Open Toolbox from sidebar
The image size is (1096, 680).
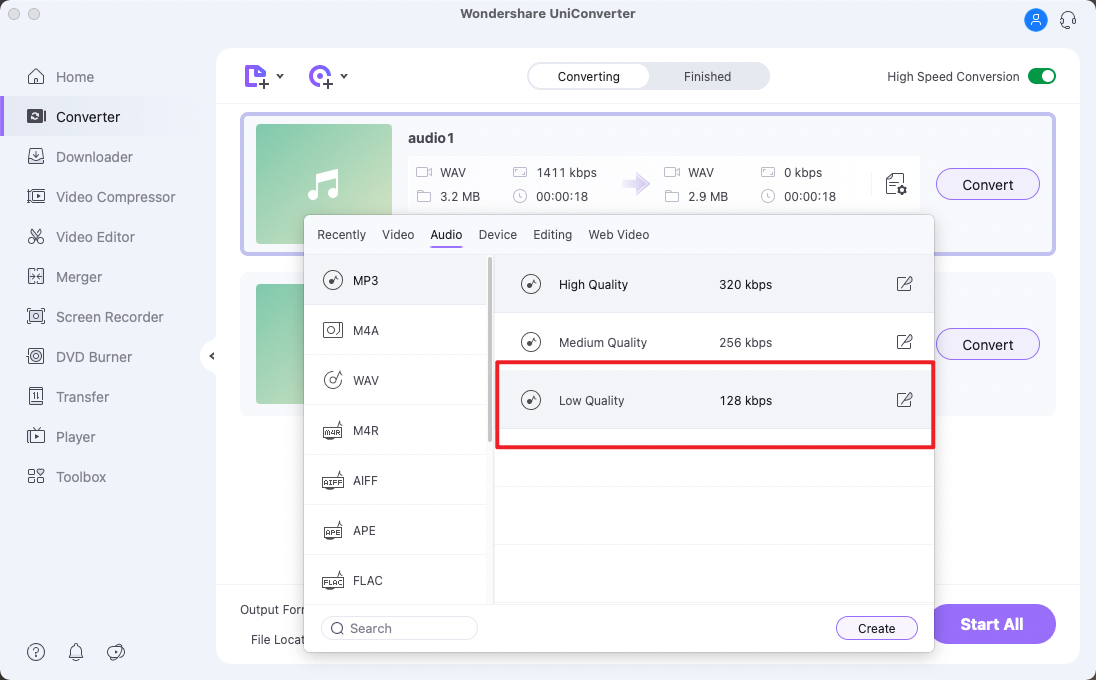pos(66,477)
